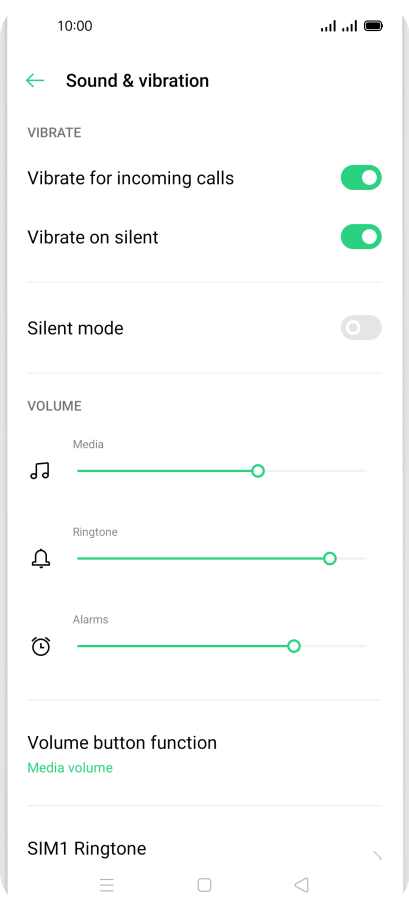This screenshot has width=409, height=910.
Task: Disable Vibrate for incoming calls toggle
Action: 361,178
